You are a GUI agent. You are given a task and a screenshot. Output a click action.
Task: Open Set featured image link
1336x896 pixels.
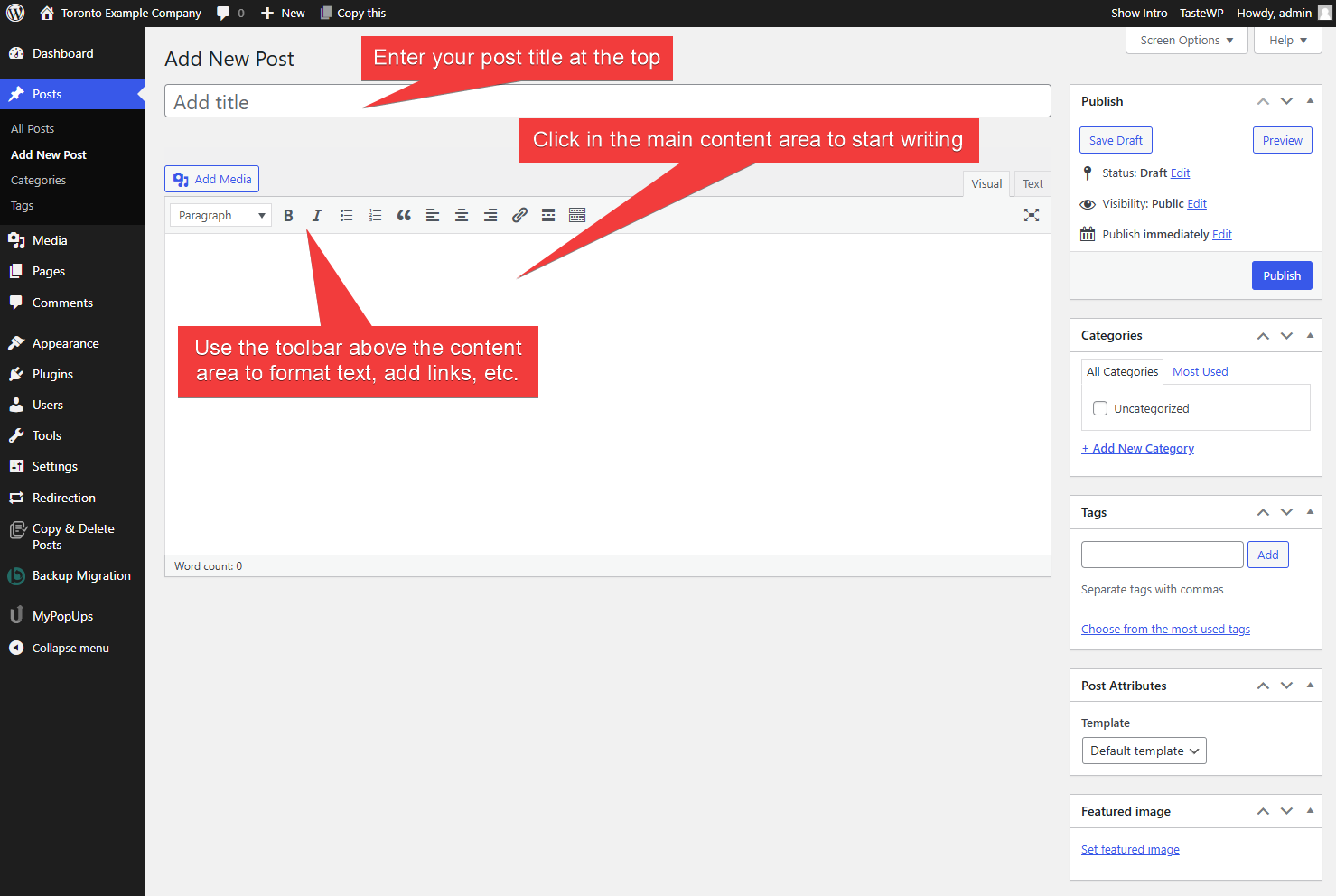[1129, 849]
